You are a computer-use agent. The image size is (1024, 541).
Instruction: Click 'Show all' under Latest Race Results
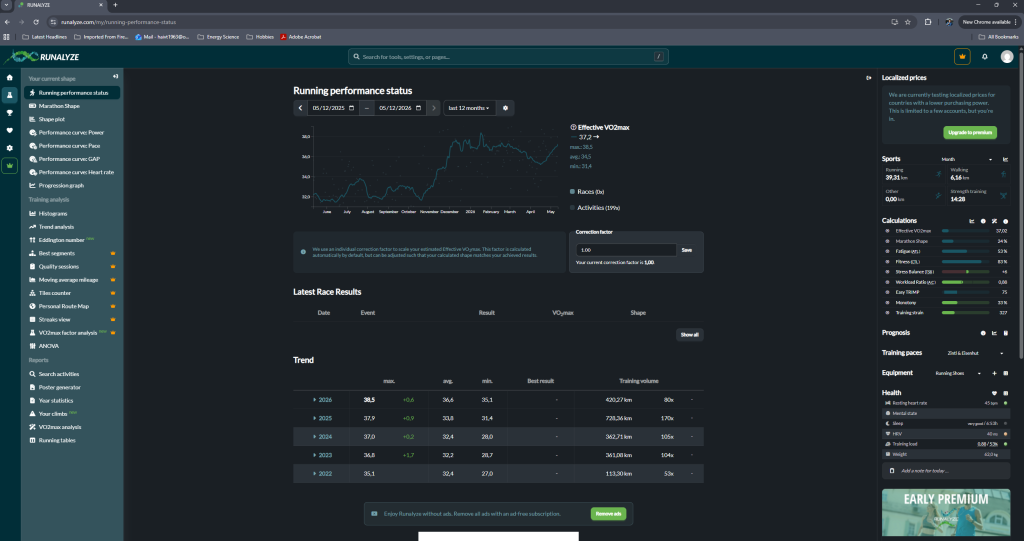pyautogui.click(x=690, y=335)
